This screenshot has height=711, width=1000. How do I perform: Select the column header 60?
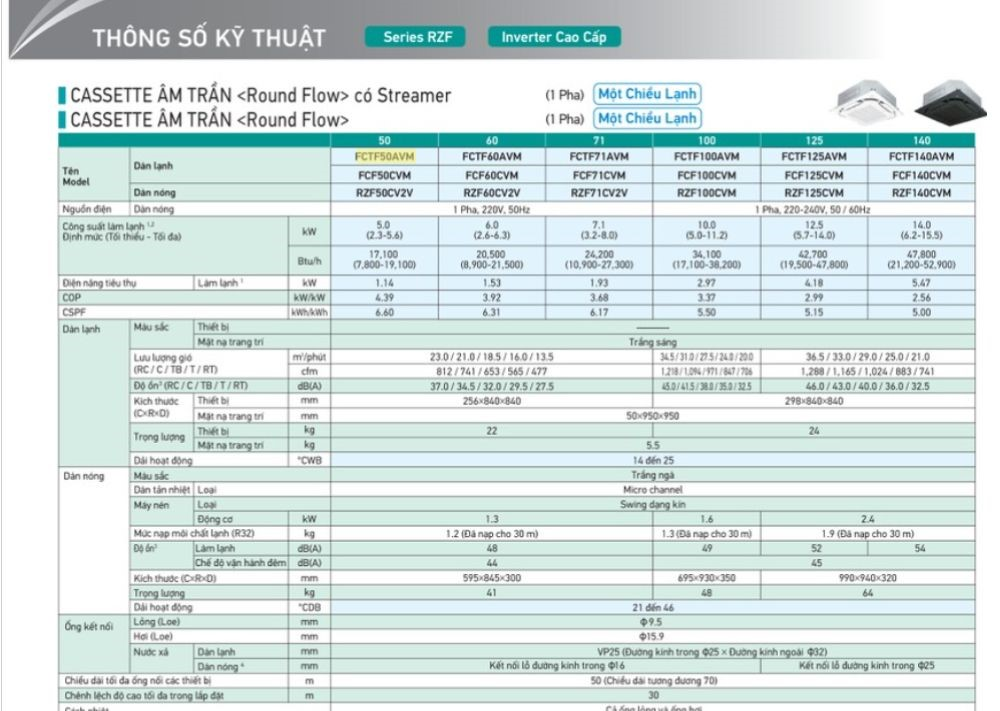(490, 141)
